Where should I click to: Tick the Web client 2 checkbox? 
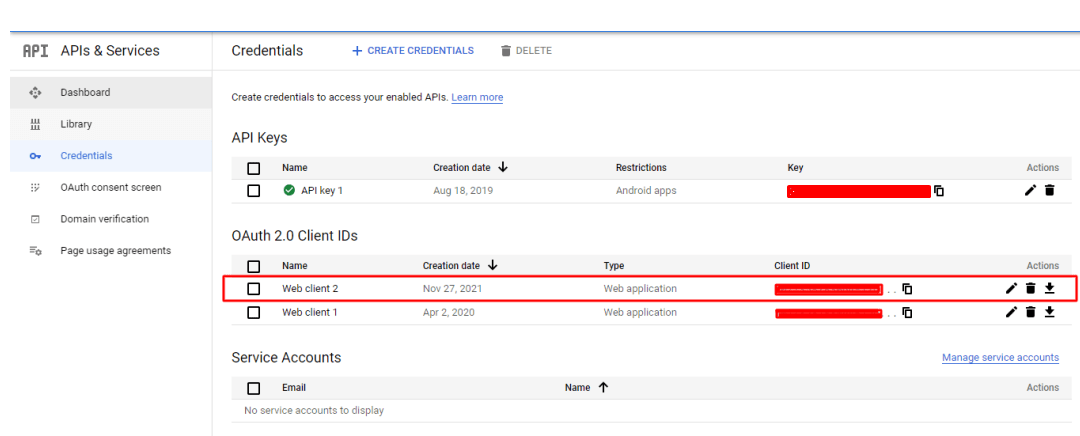tap(253, 289)
